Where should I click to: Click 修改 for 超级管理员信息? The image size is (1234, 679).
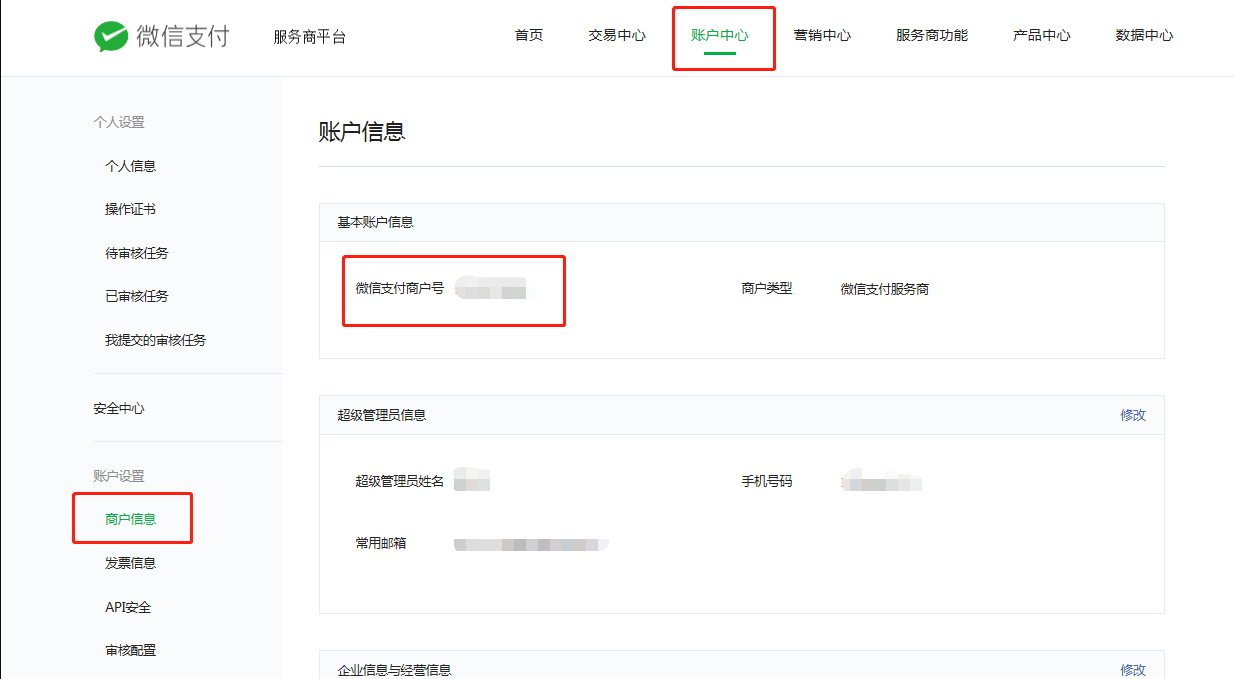tap(1133, 415)
